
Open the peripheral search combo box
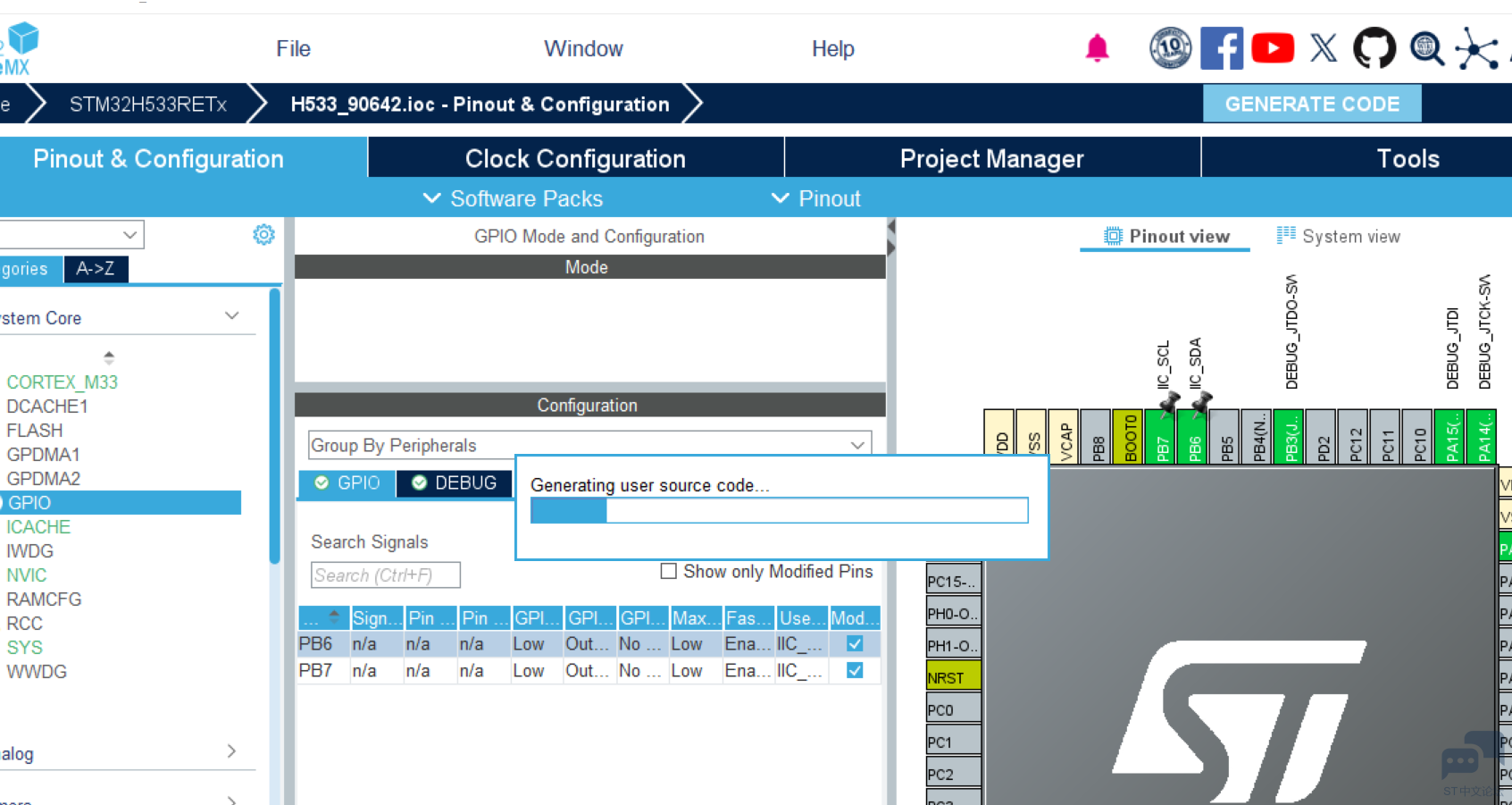click(x=71, y=235)
